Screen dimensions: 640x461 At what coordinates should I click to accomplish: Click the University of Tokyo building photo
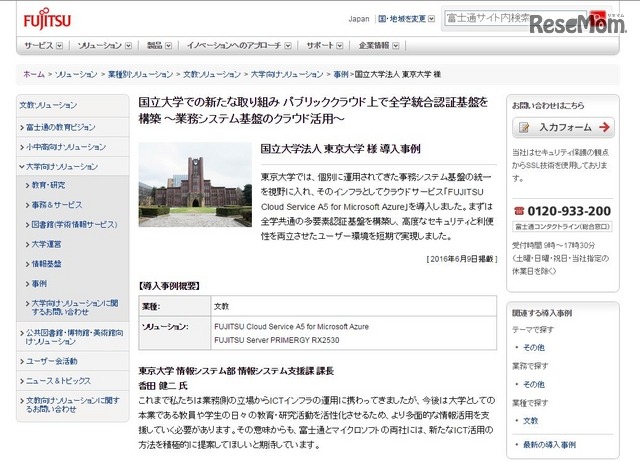point(195,185)
